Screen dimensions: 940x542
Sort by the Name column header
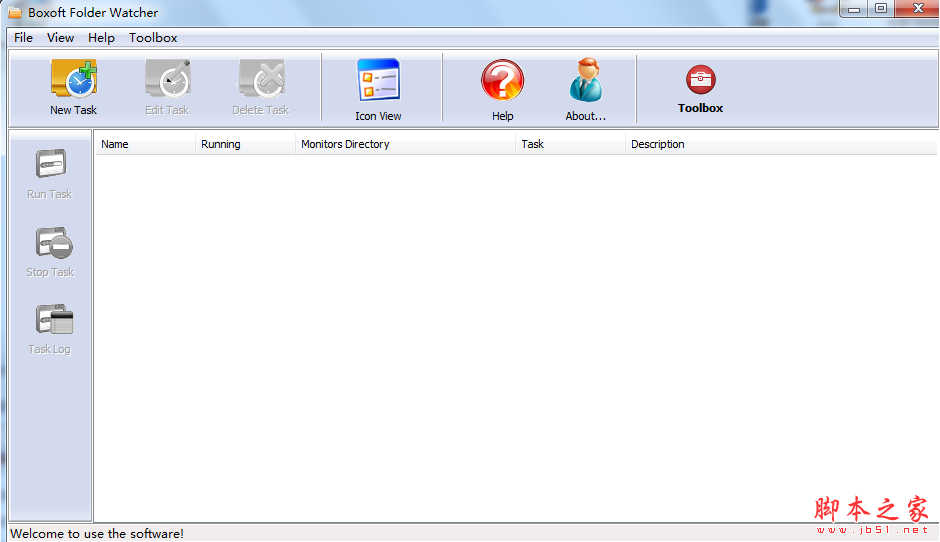point(145,144)
